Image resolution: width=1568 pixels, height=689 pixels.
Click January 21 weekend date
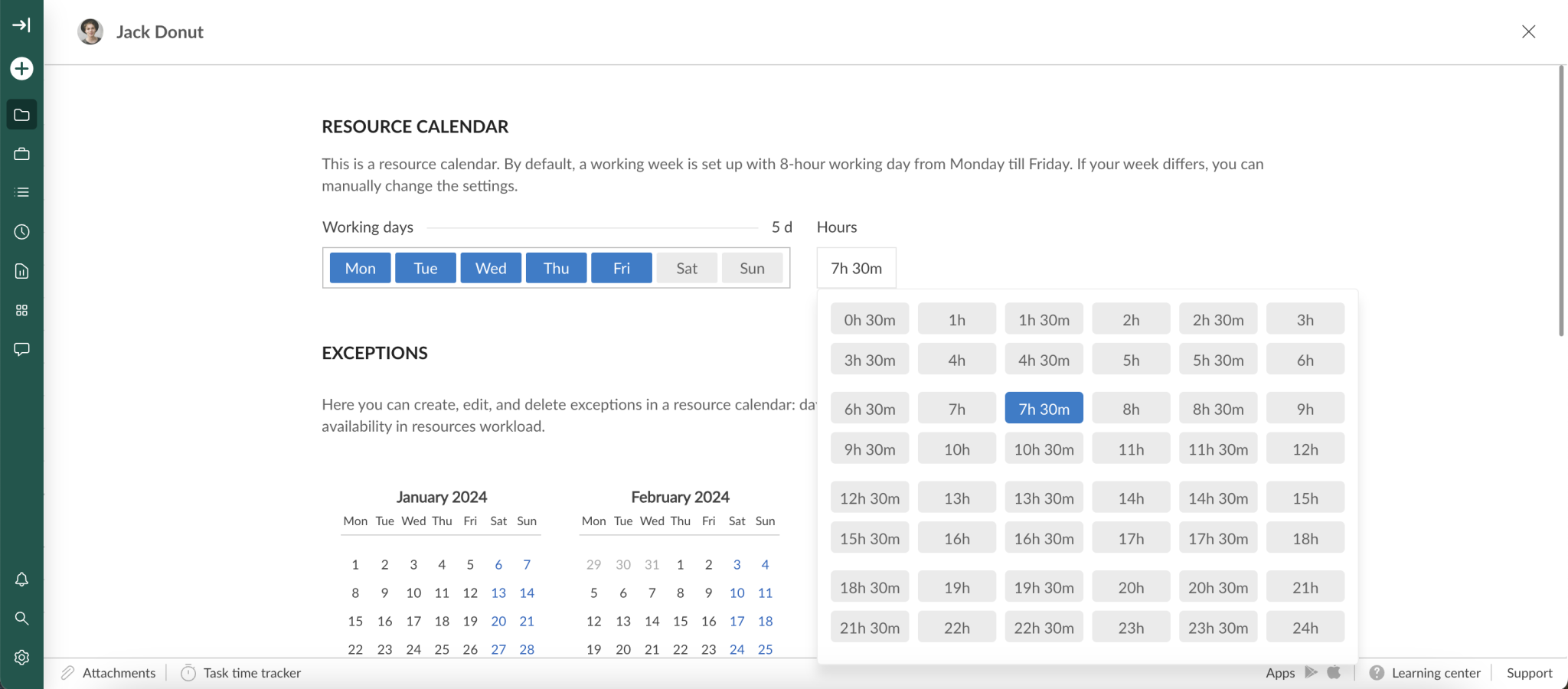[x=527, y=621]
